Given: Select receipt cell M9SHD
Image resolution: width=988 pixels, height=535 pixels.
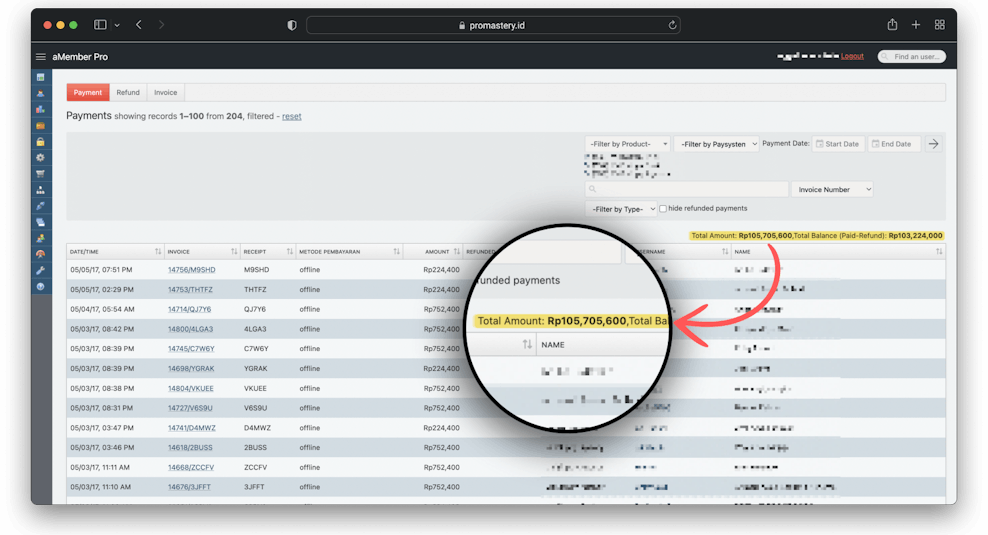Looking at the screenshot, I should click(256, 270).
